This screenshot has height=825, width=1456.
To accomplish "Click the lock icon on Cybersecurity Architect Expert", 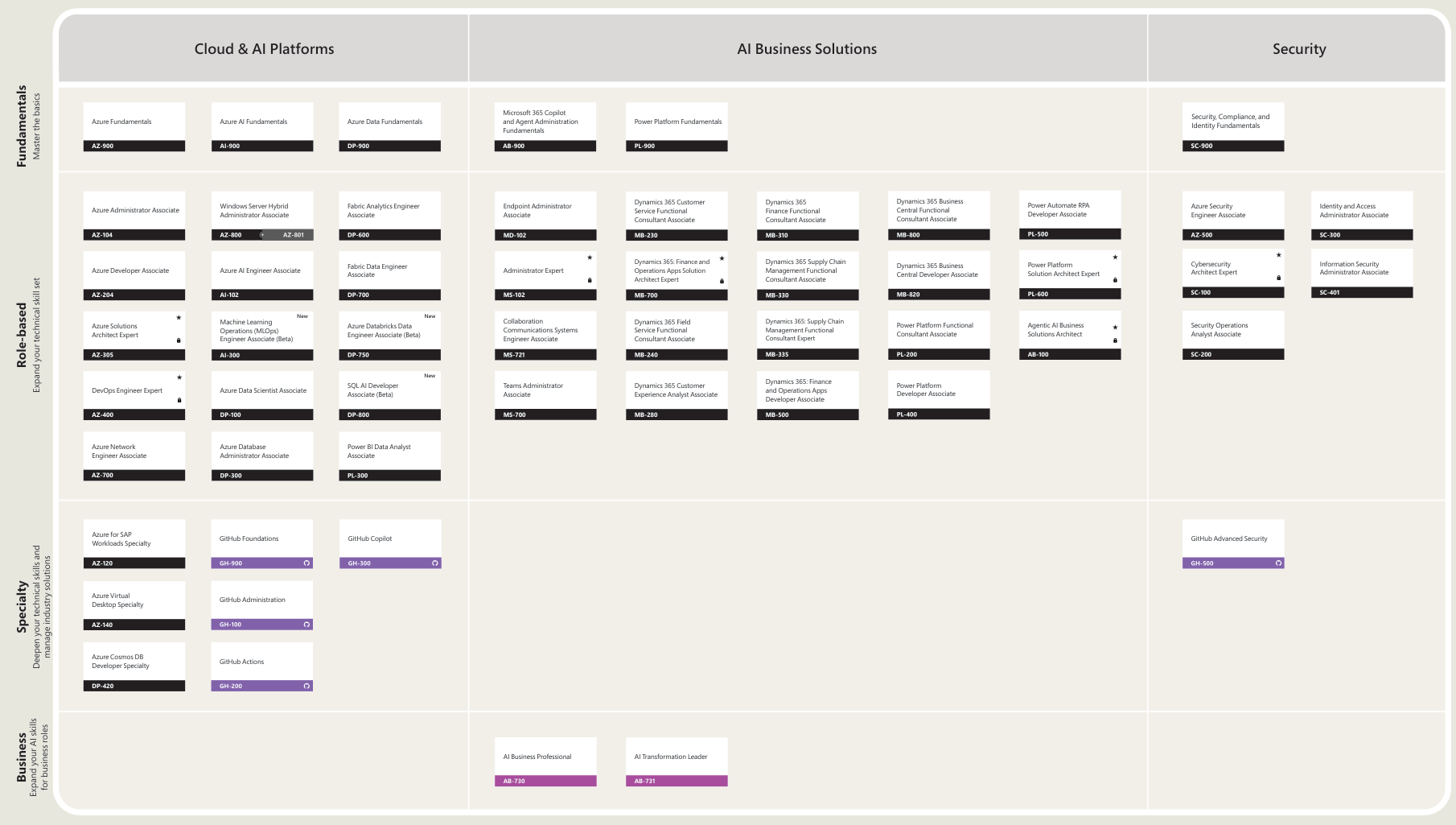I will (1278, 278).
